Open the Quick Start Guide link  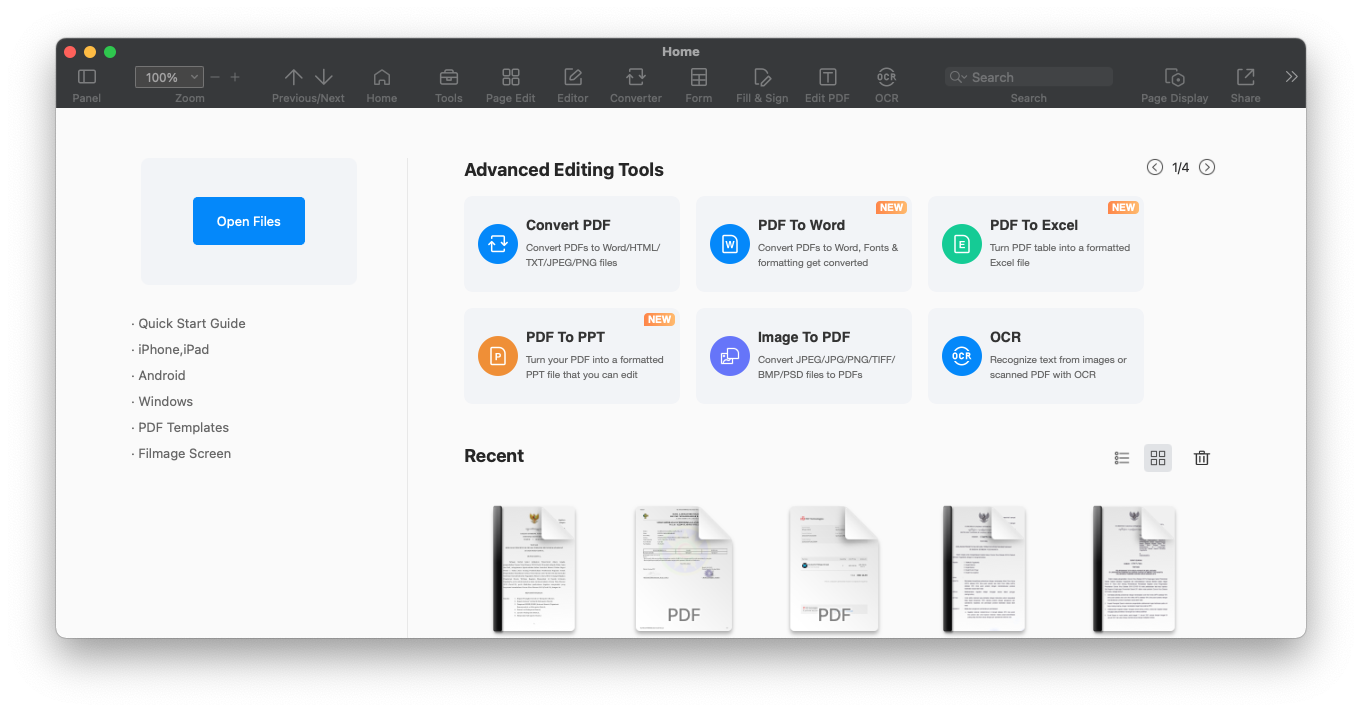point(192,324)
